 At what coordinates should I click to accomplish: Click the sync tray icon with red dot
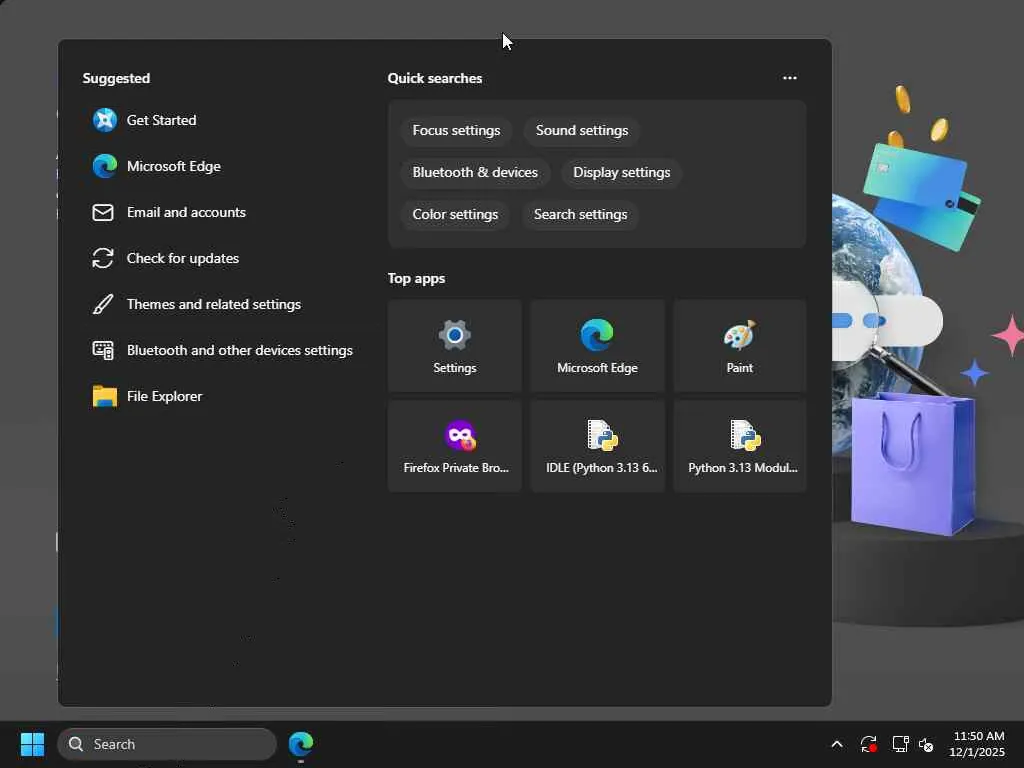coord(869,744)
